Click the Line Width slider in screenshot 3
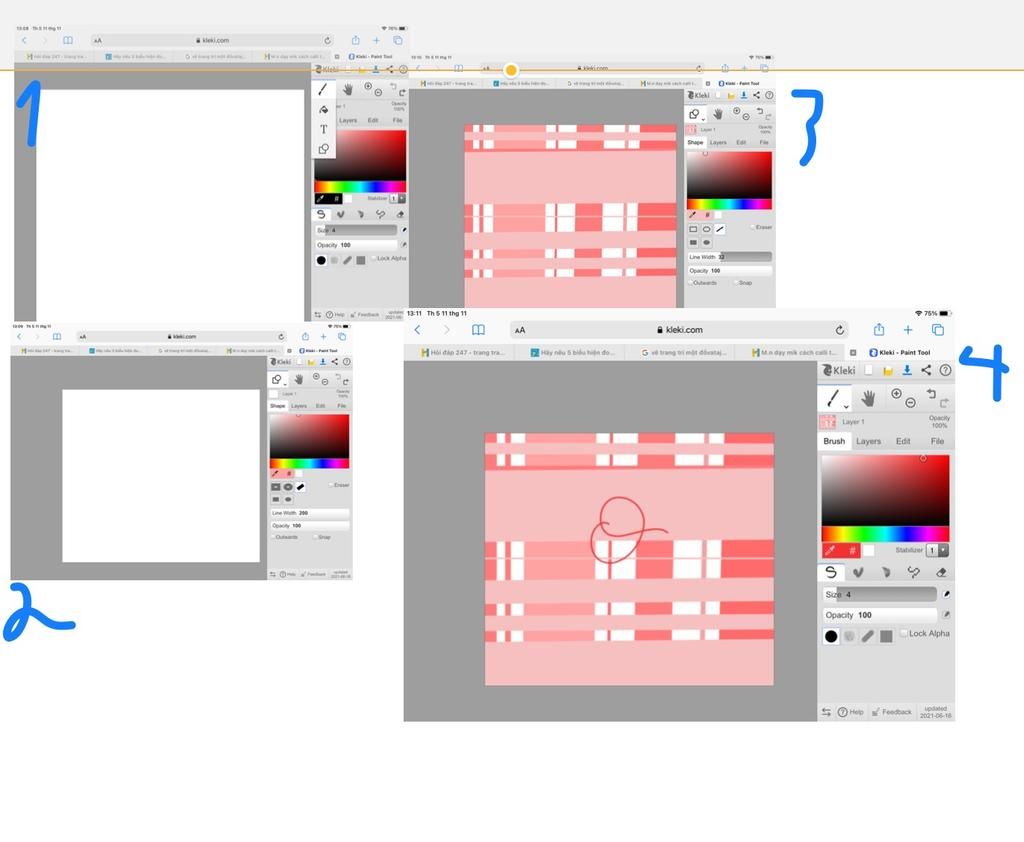 point(729,257)
